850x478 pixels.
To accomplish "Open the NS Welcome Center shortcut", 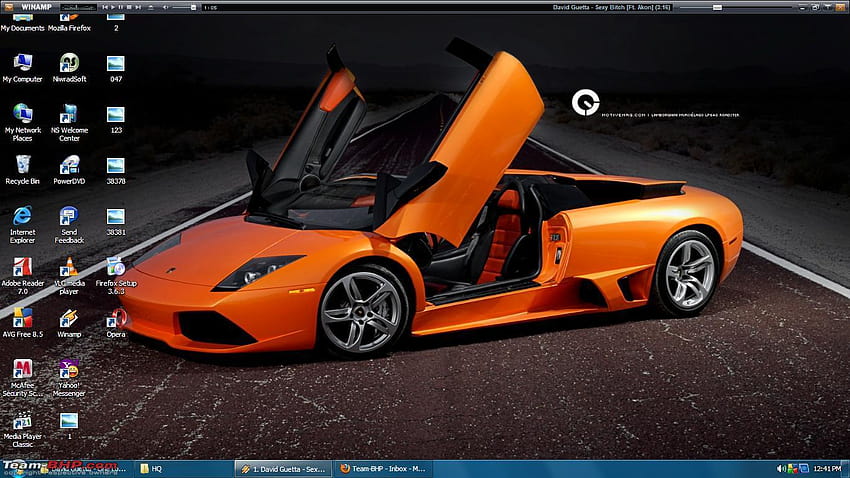I will 69,123.
